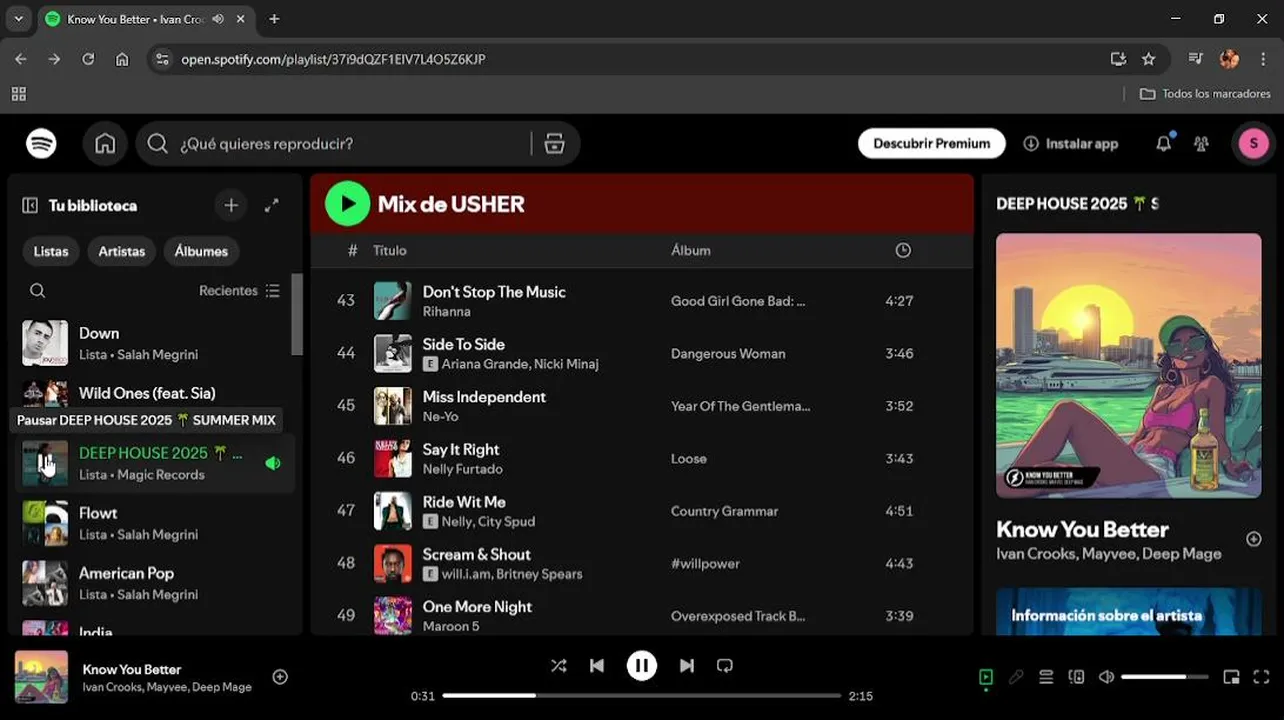
Task: Click the duration clock column header
Action: click(x=903, y=250)
